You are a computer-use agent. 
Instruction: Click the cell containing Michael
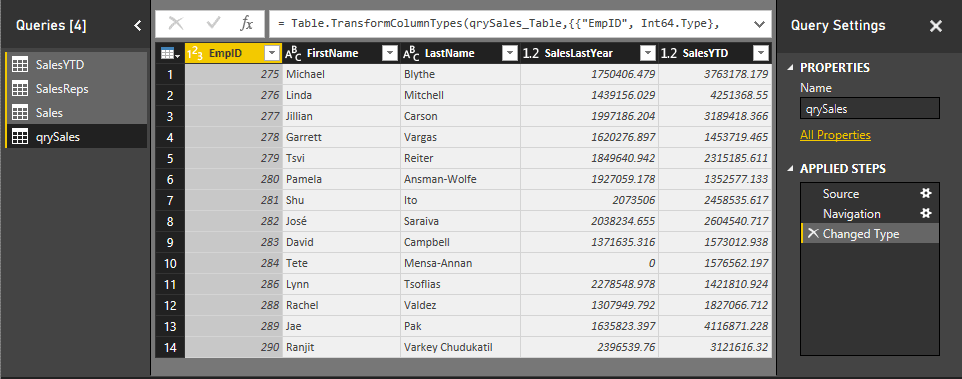click(x=341, y=75)
